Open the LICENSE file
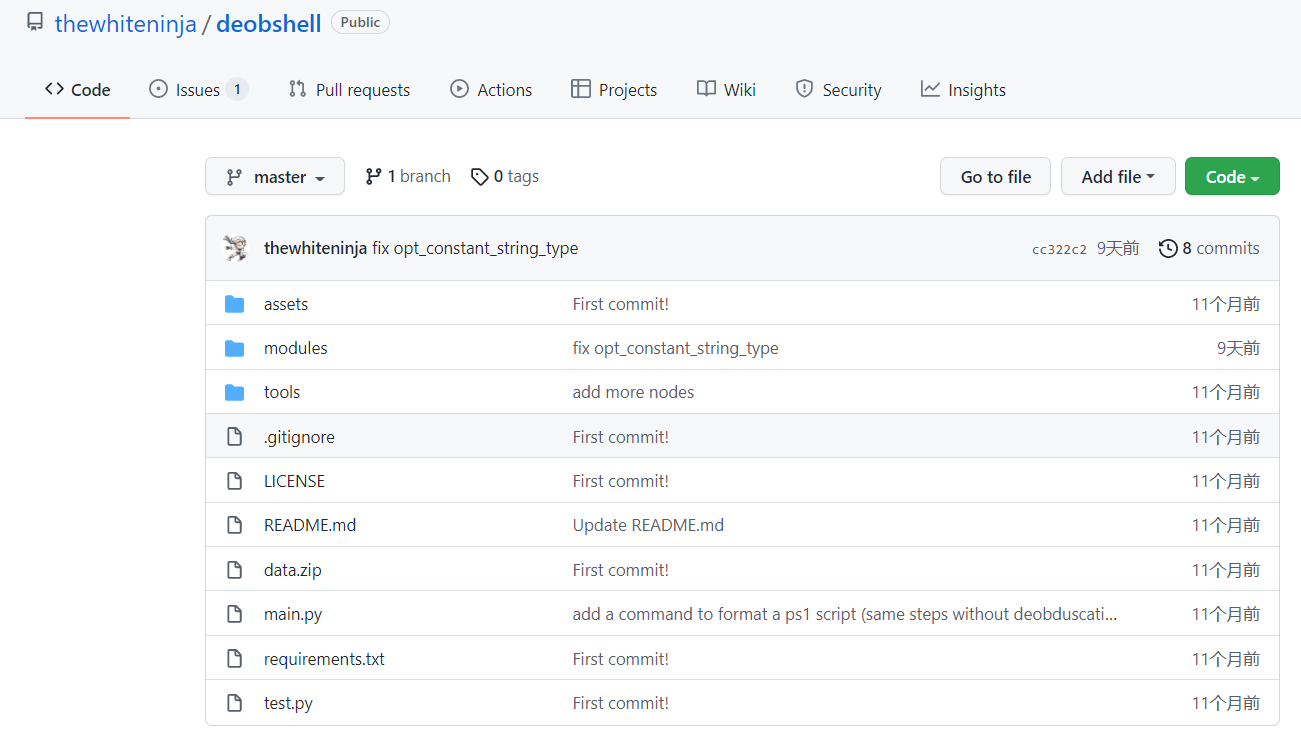This screenshot has width=1301, height=741. click(294, 481)
